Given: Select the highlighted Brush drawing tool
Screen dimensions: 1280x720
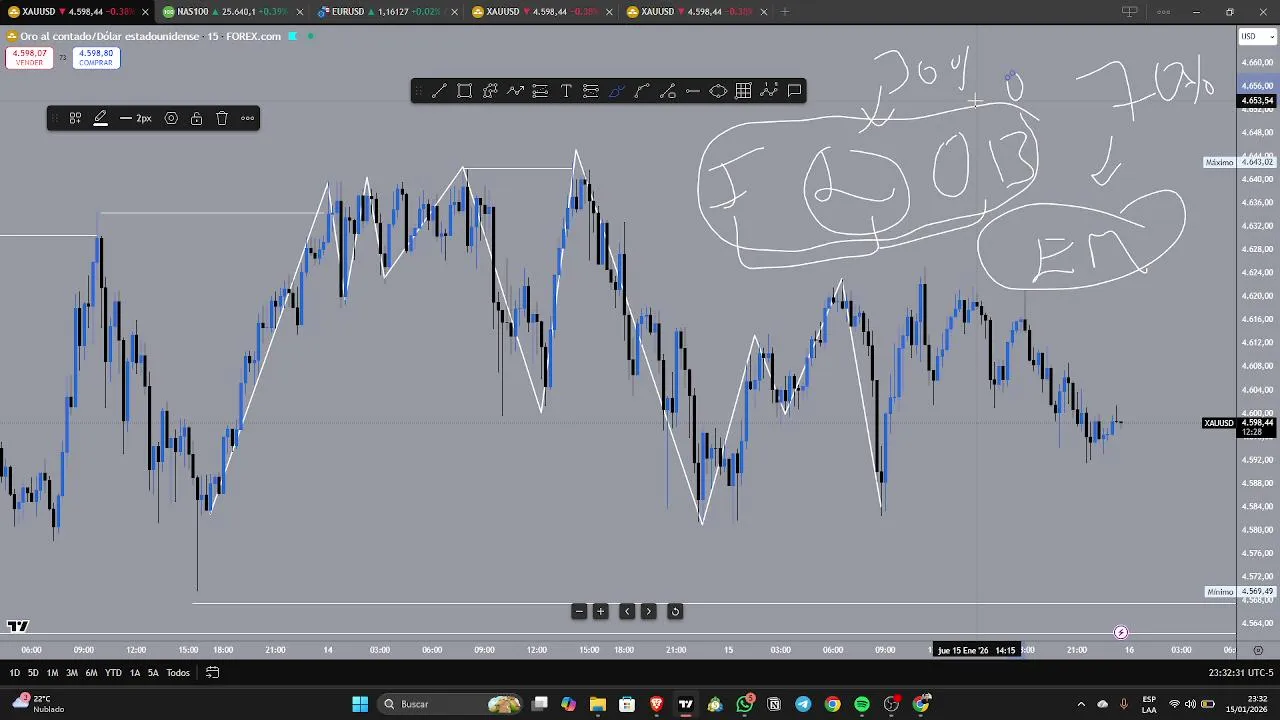Looking at the screenshot, I should pyautogui.click(x=617, y=91).
